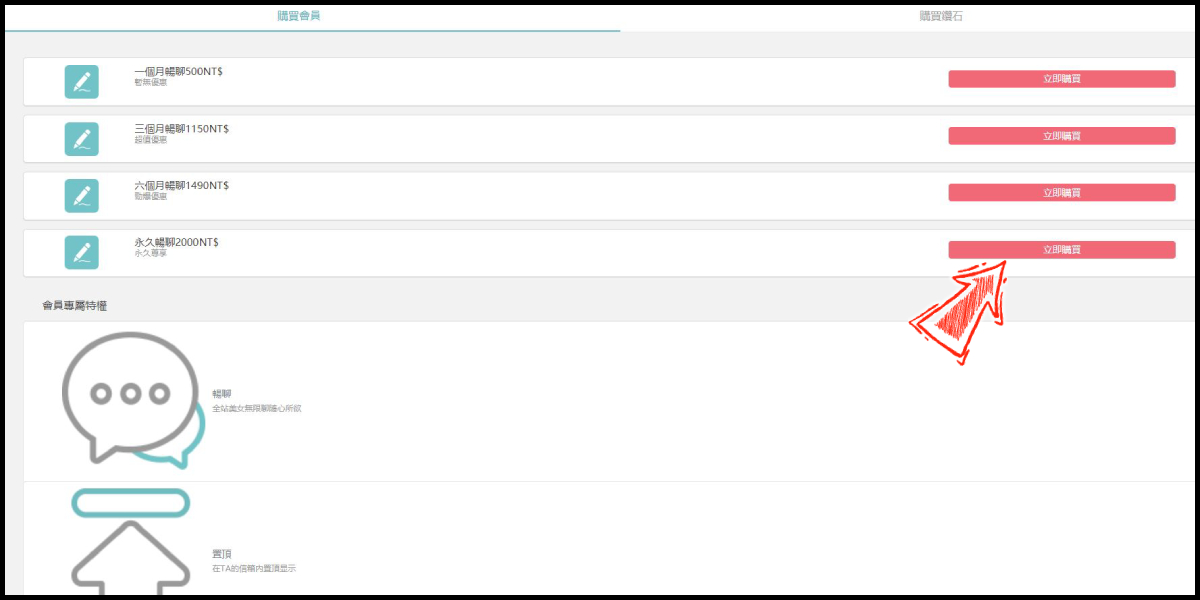Buy the 一個月暢聊500NT$ plan now
Image resolution: width=1200 pixels, height=600 pixels.
tap(1061, 79)
